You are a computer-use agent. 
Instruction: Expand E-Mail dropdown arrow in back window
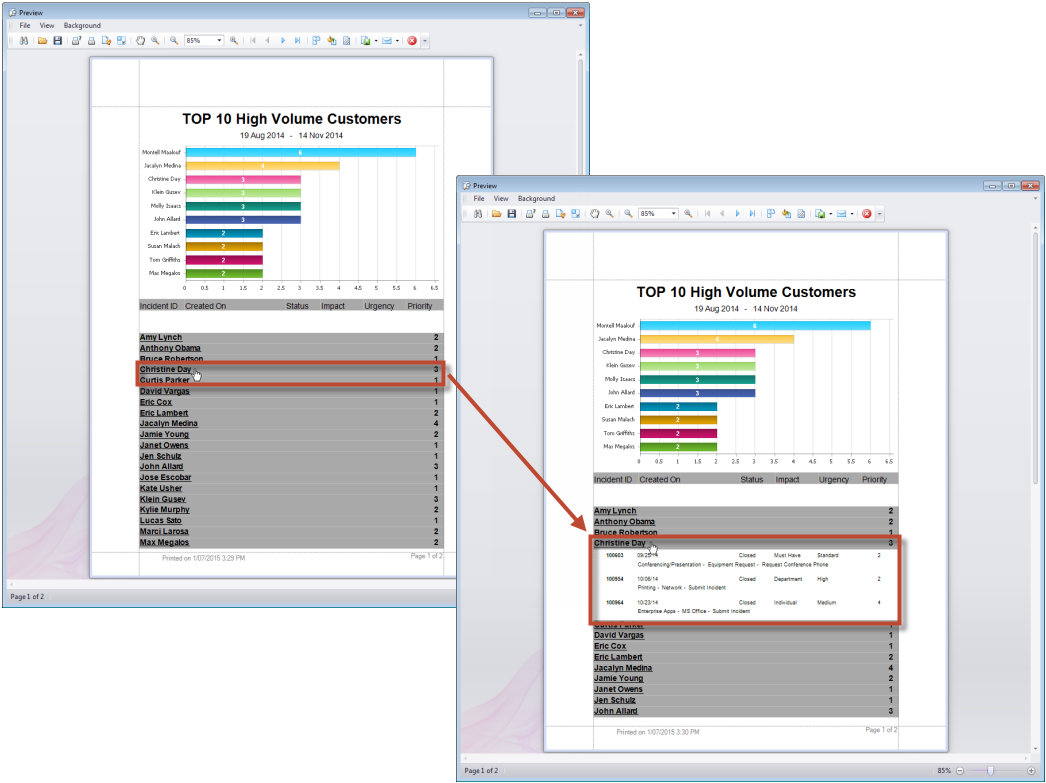point(398,41)
